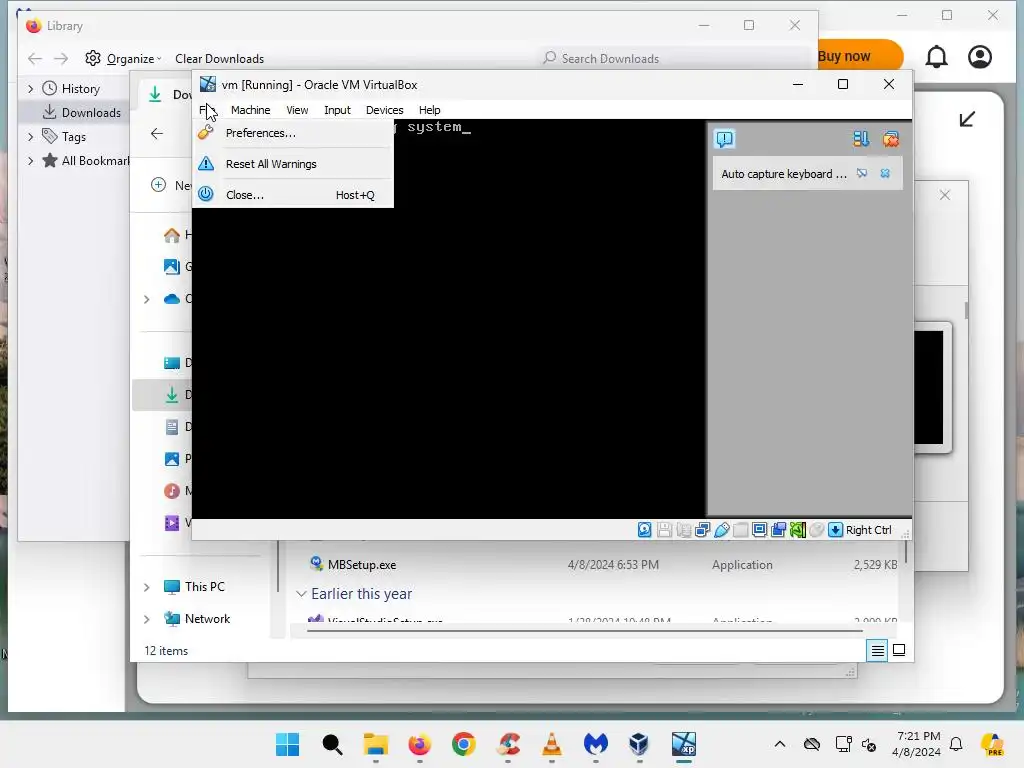The width and height of the screenshot is (1024, 768).
Task: Click Organize in the Library window
Action: click(123, 59)
